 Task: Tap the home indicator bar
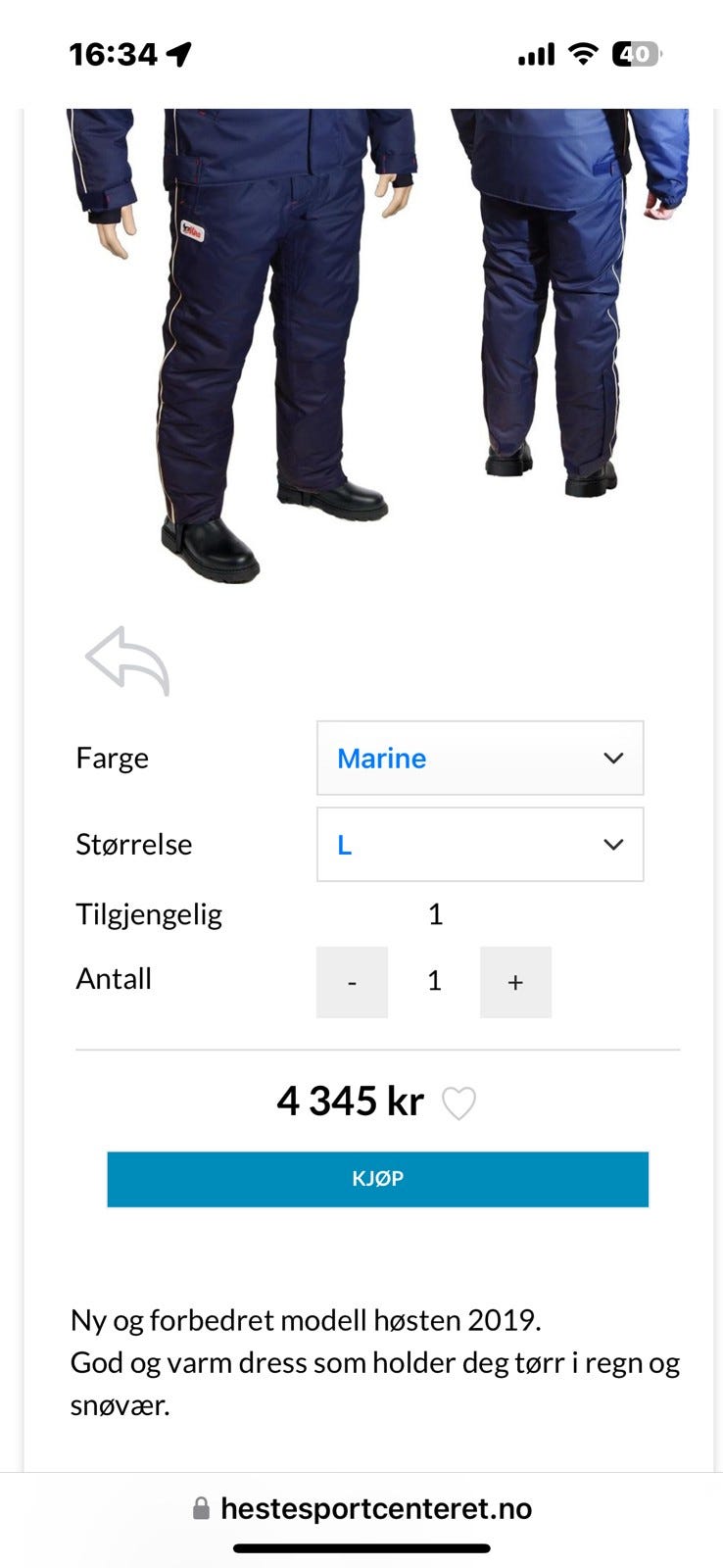[361, 1548]
